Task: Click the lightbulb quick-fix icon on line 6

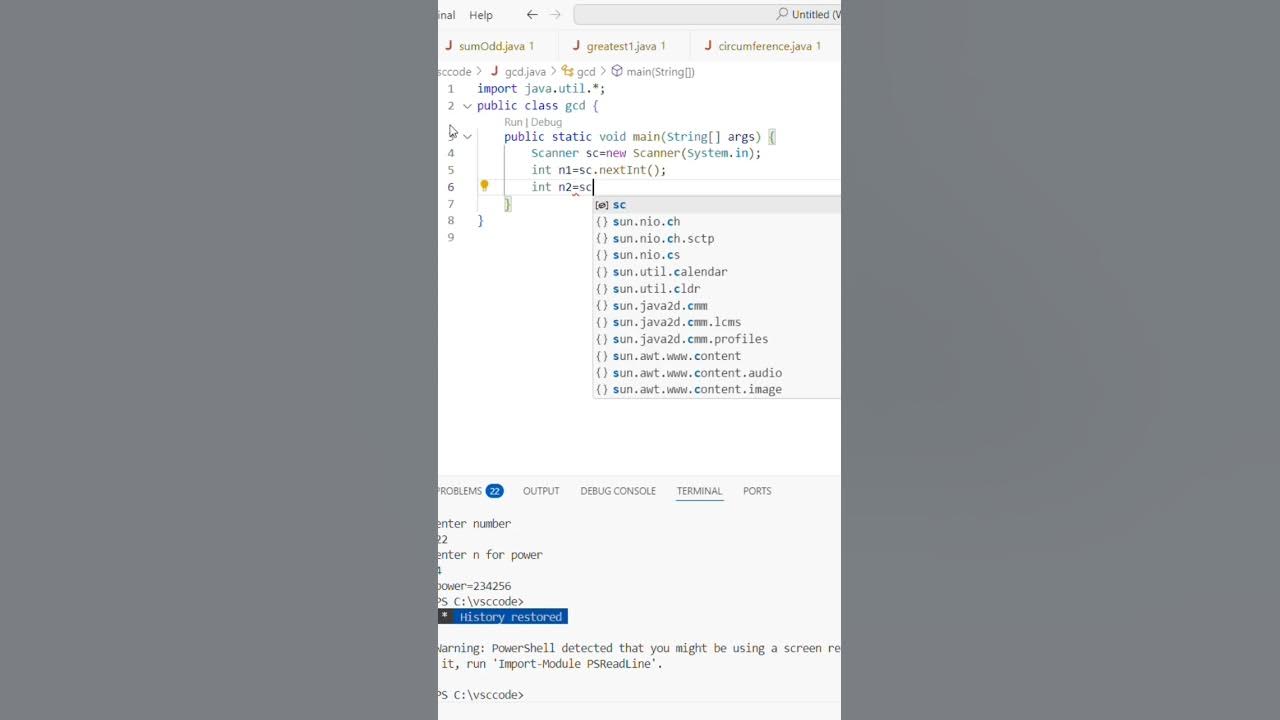Action: pos(484,186)
